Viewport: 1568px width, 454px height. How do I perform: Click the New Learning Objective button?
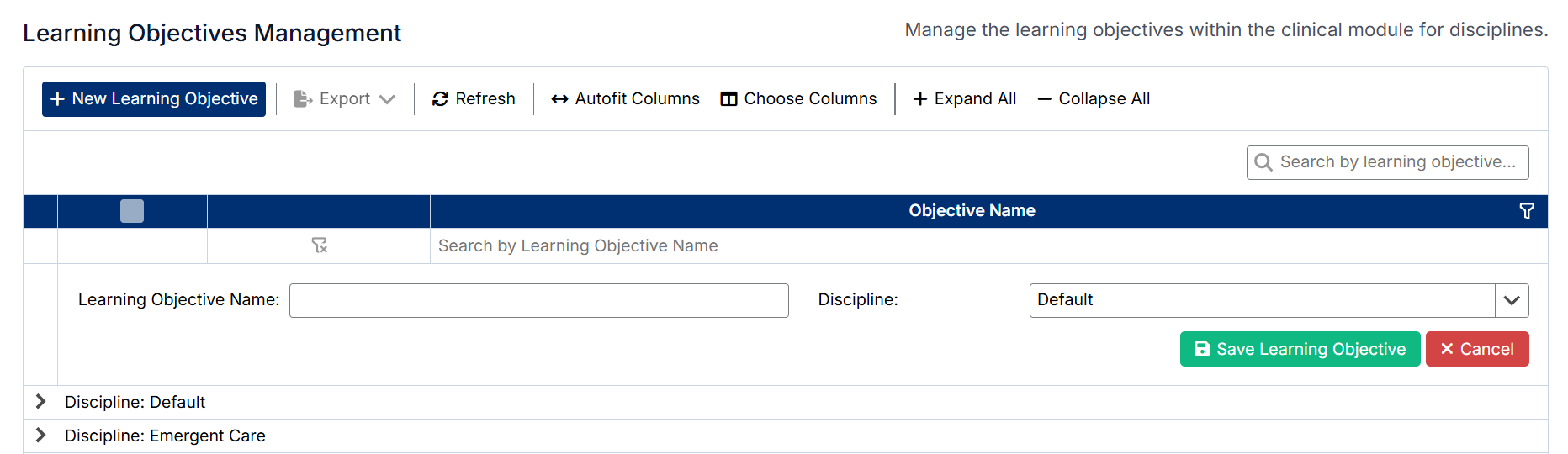[x=154, y=99]
